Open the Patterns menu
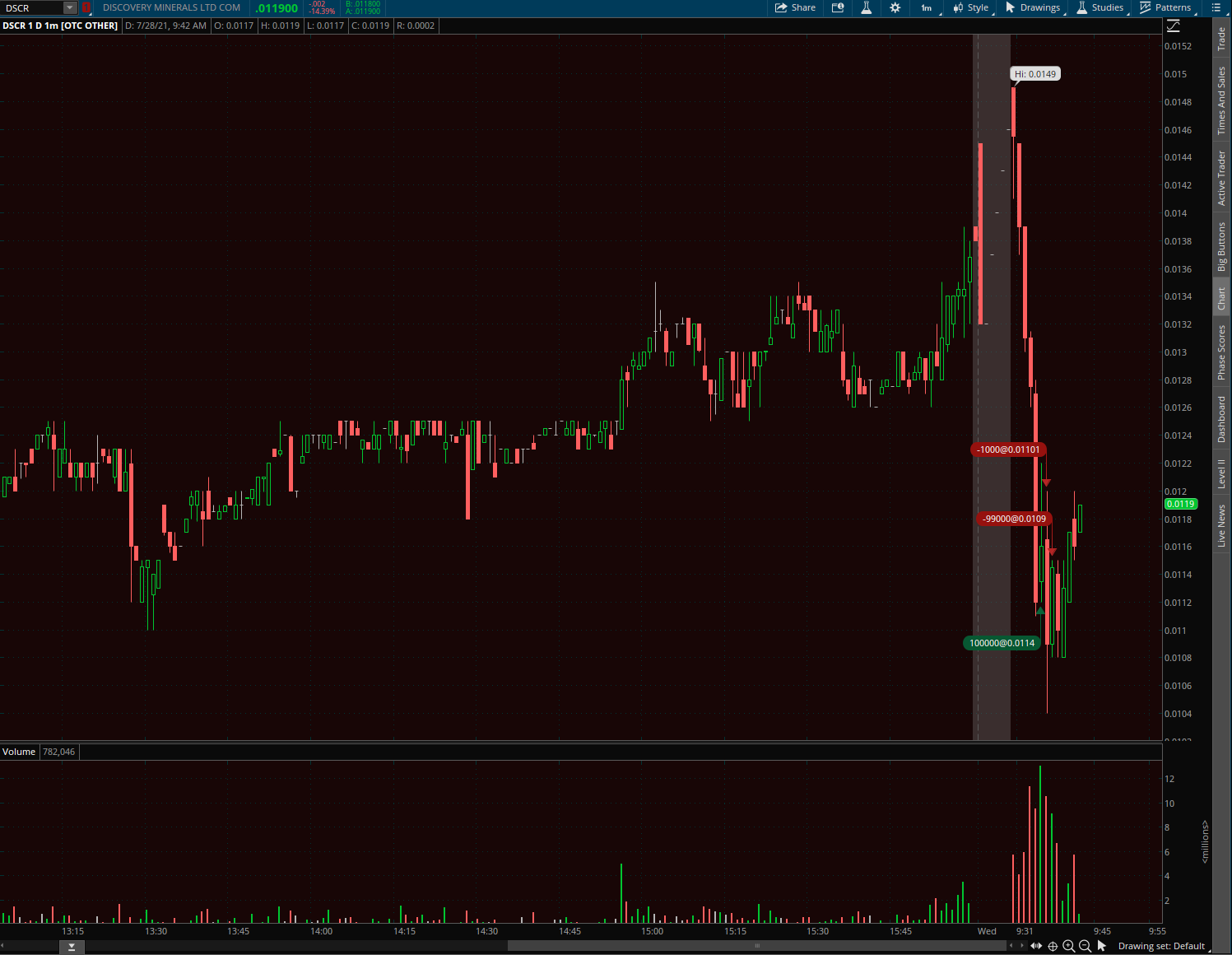 click(1166, 8)
